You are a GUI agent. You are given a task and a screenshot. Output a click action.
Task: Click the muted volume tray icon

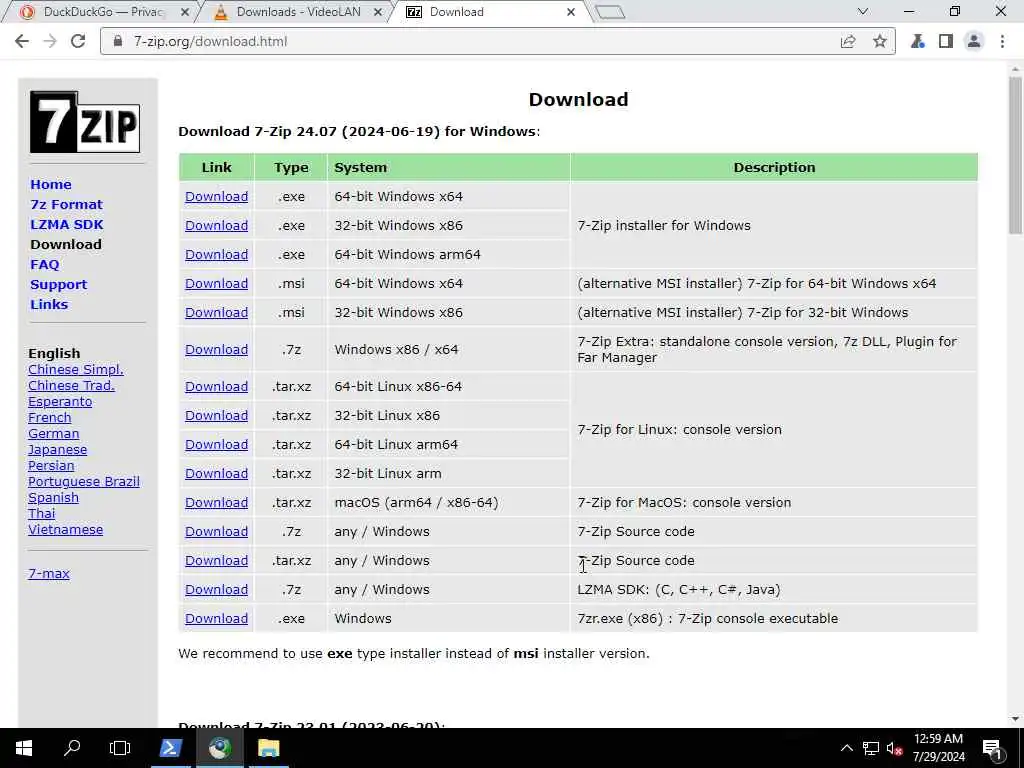coord(895,748)
